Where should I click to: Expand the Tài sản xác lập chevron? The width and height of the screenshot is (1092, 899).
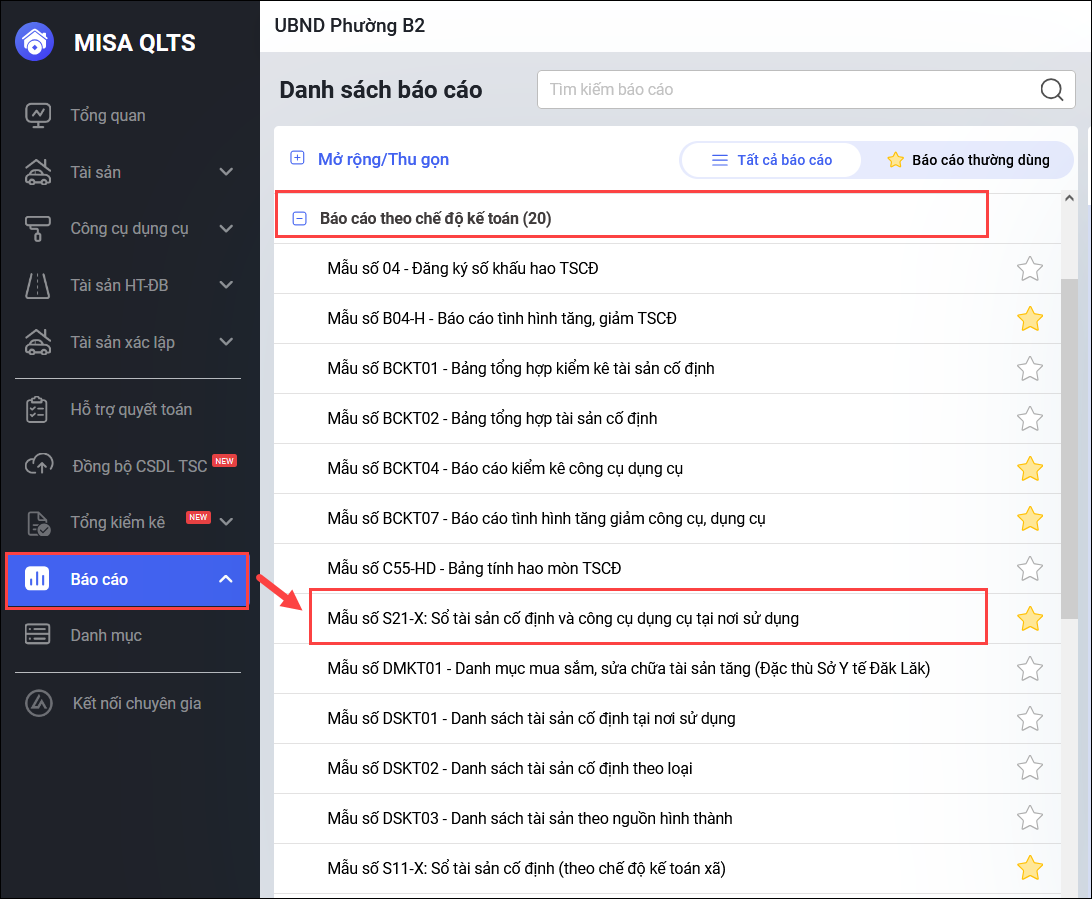[226, 342]
